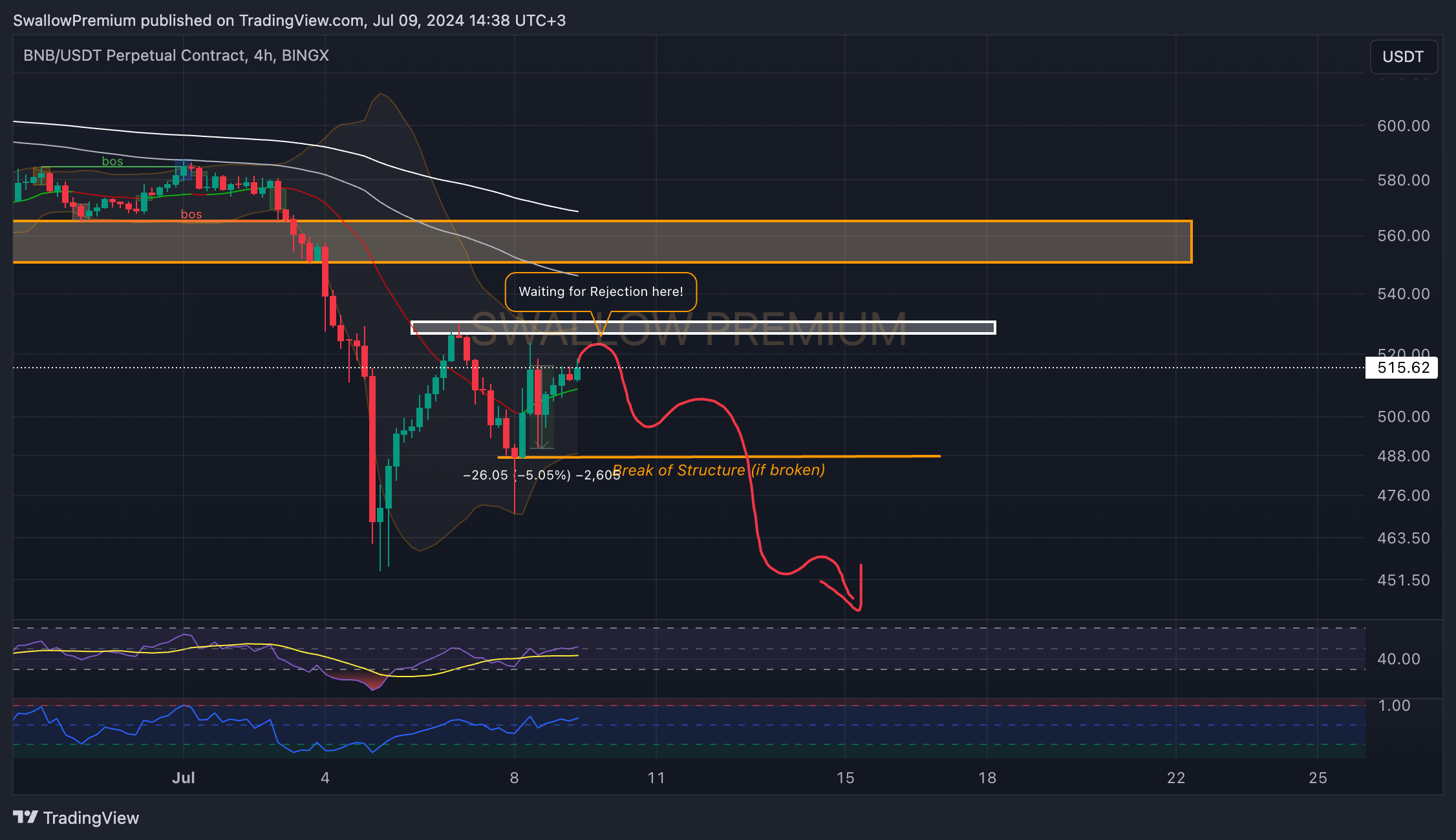Click the SwallowPremium published header text
This screenshot has width=1456, height=840.
pos(289,21)
